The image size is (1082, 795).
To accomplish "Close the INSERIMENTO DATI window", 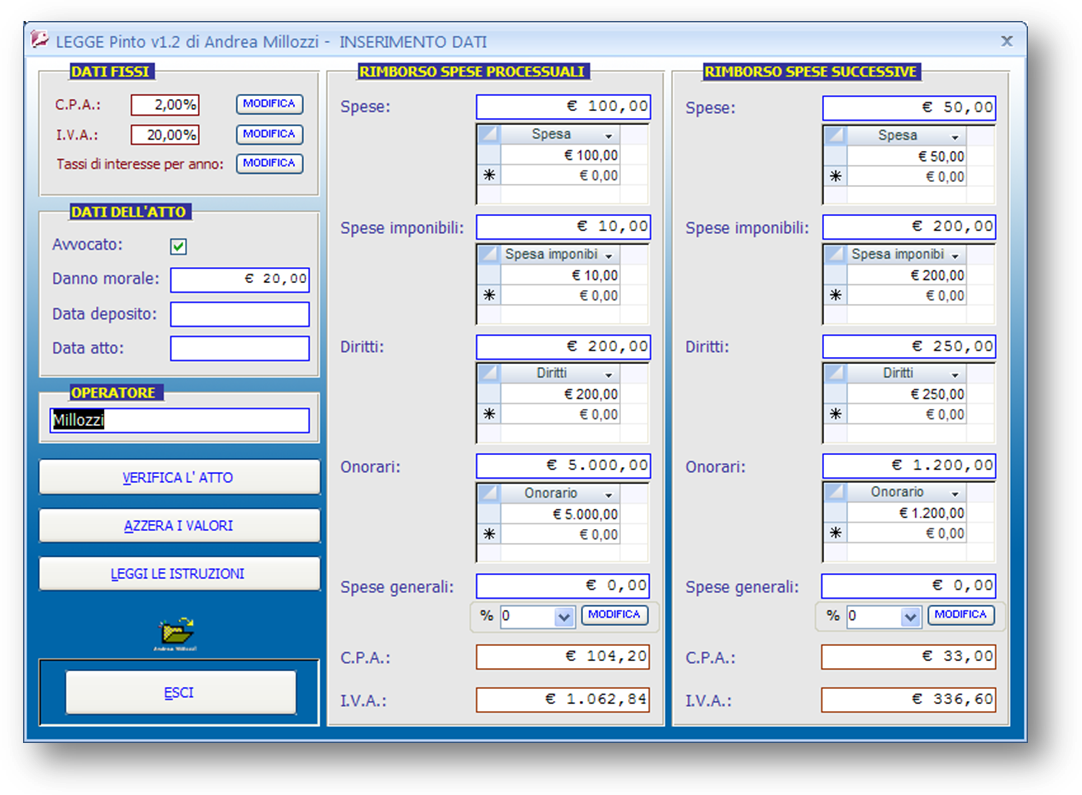I will pos(1007,41).
